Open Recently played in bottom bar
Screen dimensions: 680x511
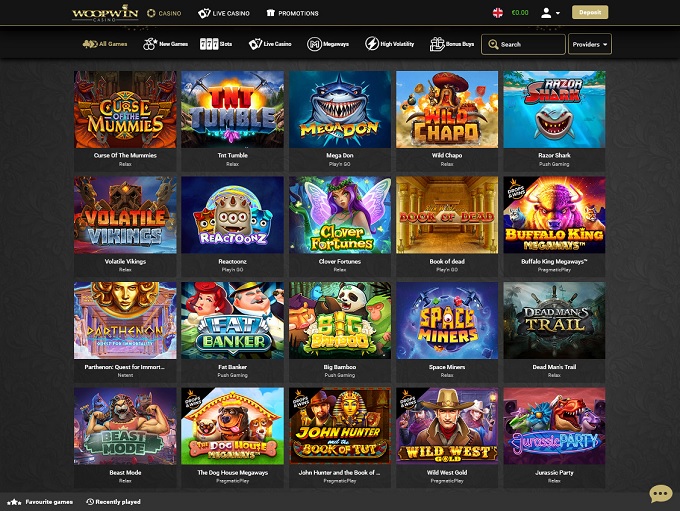pyautogui.click(x=113, y=502)
